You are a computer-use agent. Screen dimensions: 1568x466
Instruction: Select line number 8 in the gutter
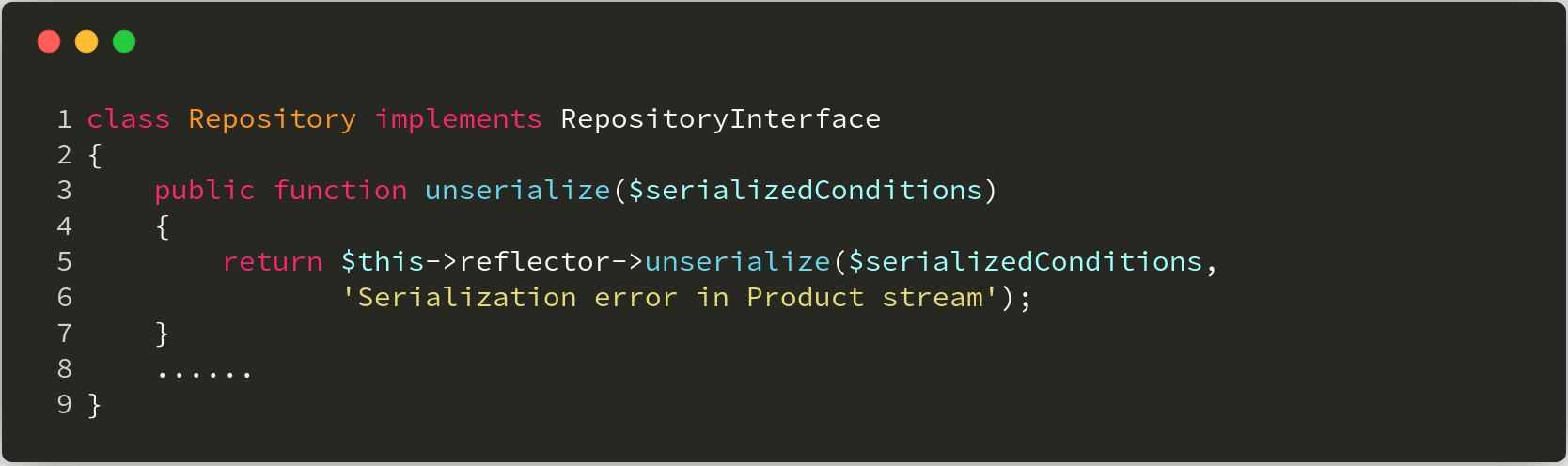[x=64, y=369]
